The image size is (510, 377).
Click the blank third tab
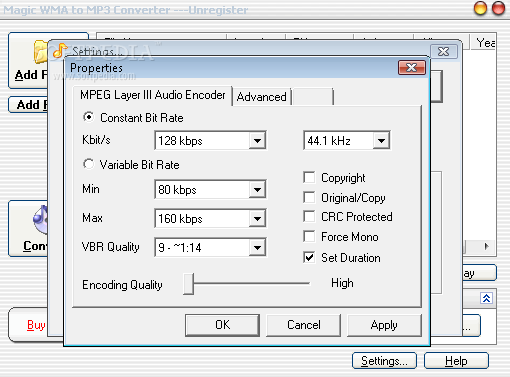tap(313, 97)
